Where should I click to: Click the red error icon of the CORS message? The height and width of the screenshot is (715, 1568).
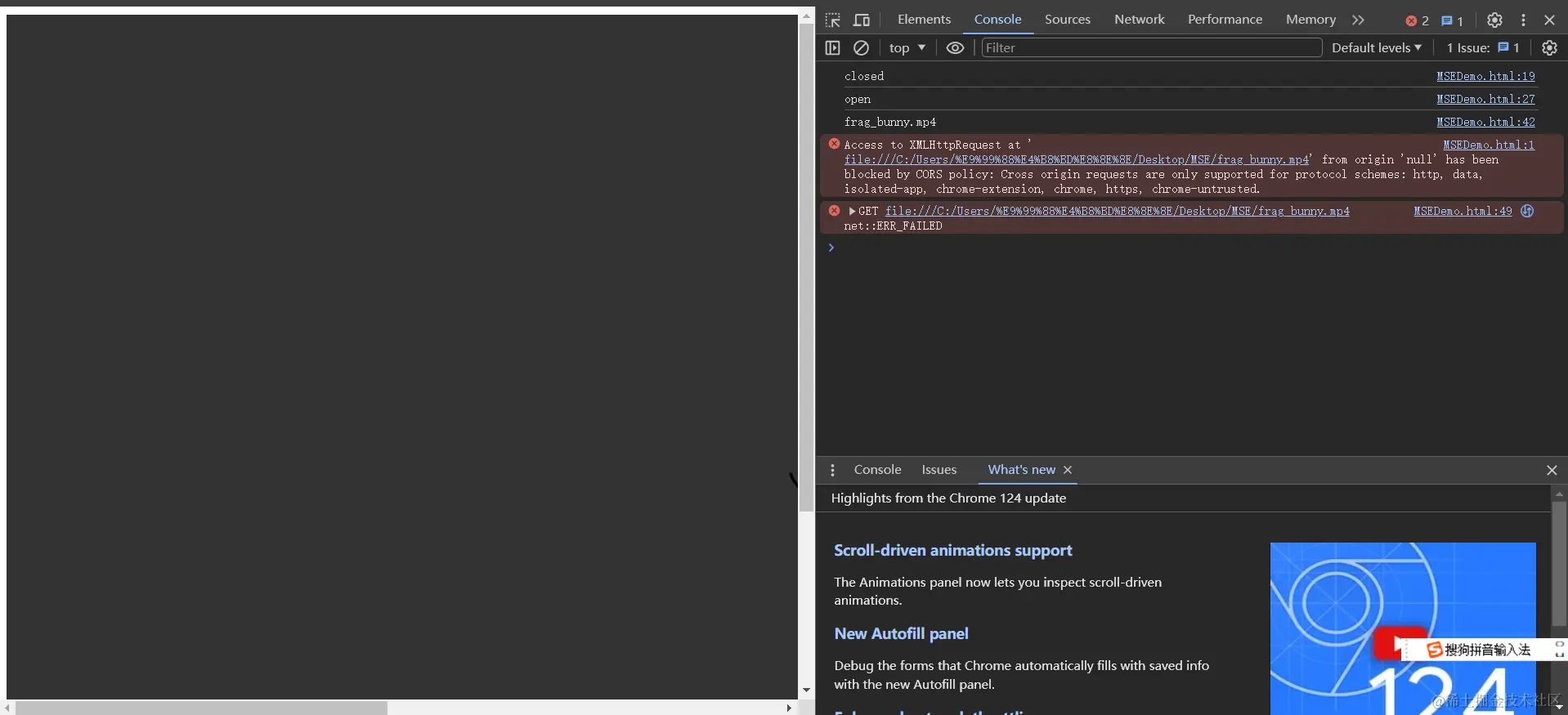(x=834, y=144)
